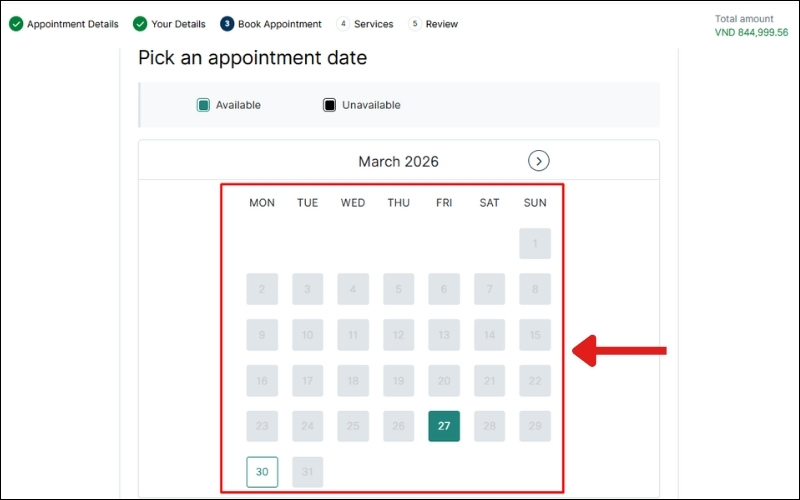
Task: Click the total amount VND 844,999.56
Action: coord(751,32)
